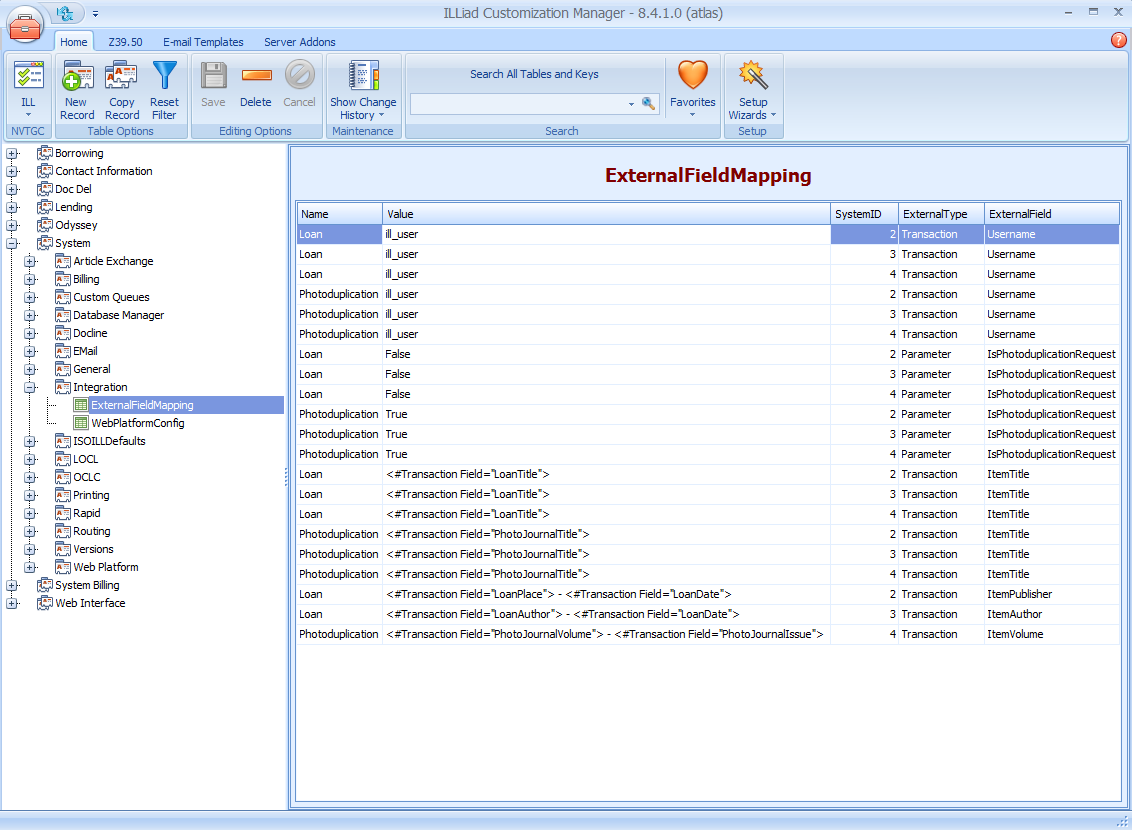
Task: Expand the Borrowing tree node
Action: pyautogui.click(x=10, y=153)
